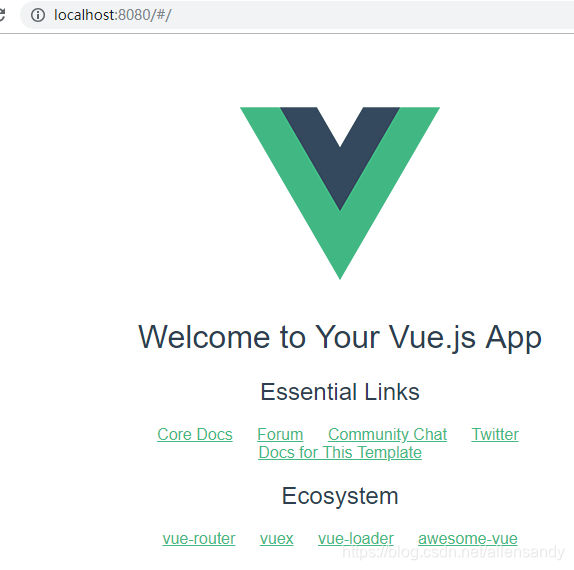This screenshot has width=574, height=570.
Task: Go to the Community Chat link
Action: (x=387, y=435)
